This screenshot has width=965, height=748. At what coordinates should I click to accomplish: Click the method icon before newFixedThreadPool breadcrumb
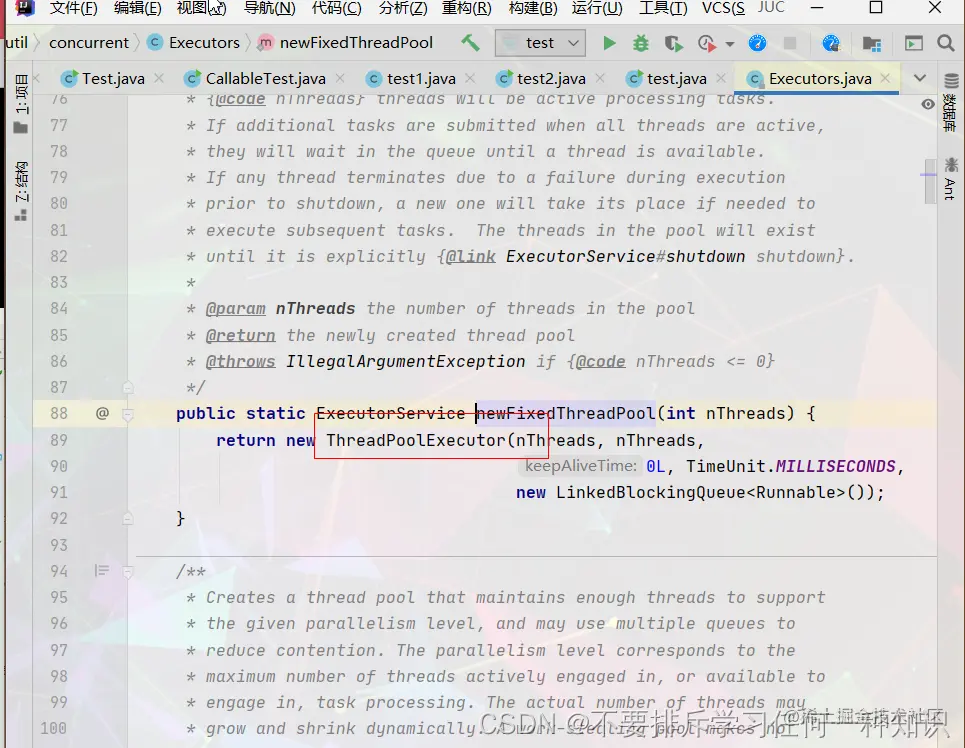tap(265, 42)
